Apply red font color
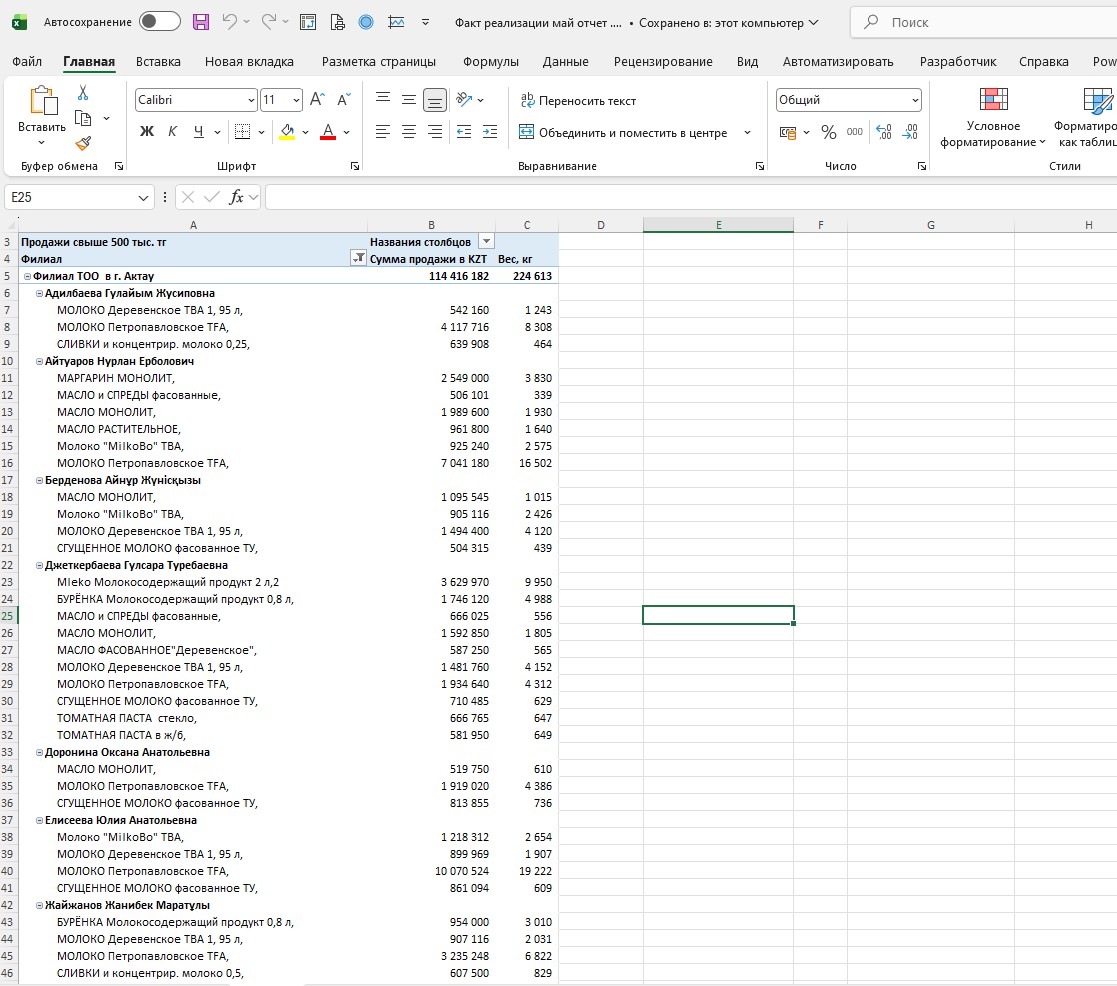Image resolution: width=1117 pixels, height=986 pixels. pos(328,132)
